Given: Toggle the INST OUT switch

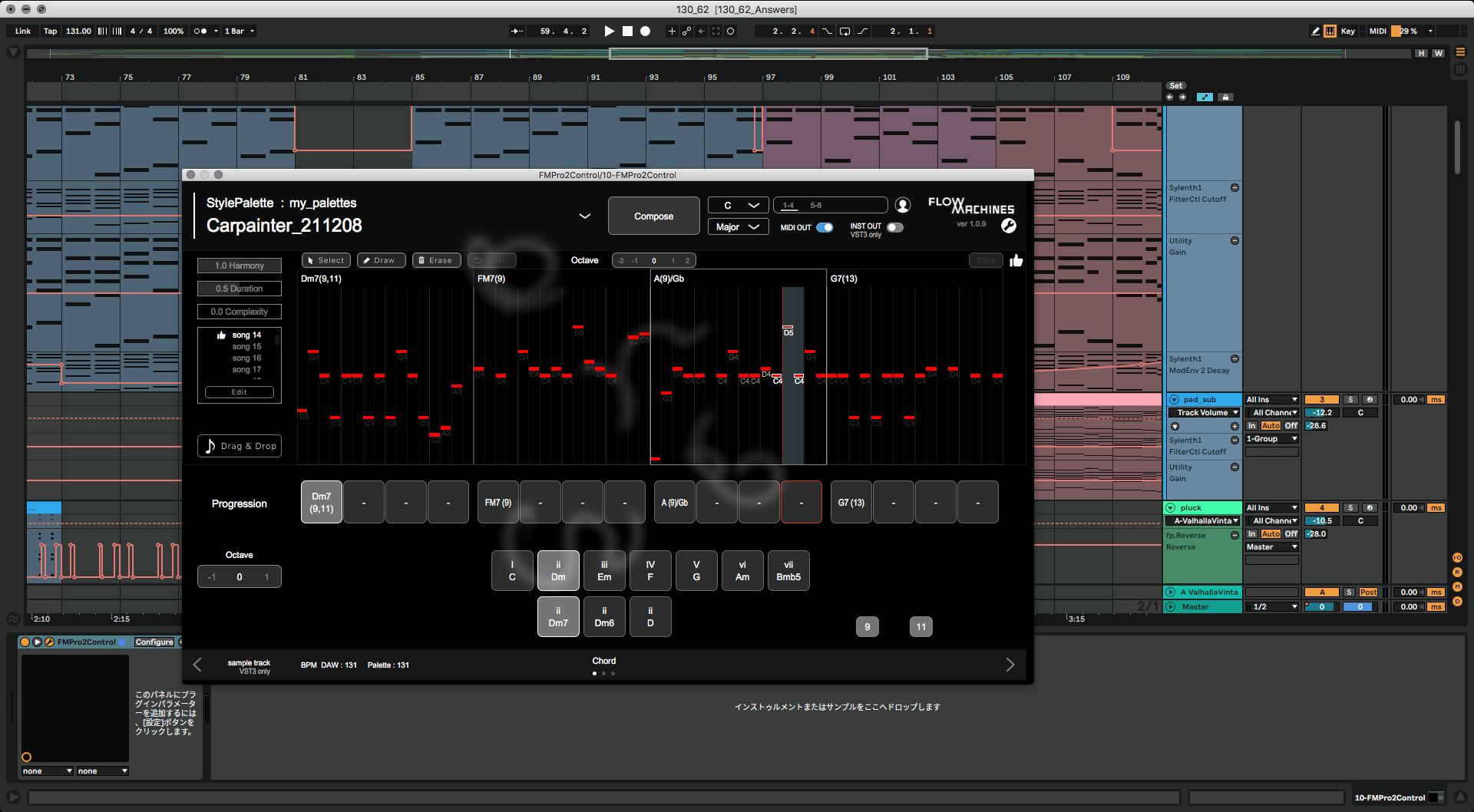Looking at the screenshot, I should pos(895,227).
